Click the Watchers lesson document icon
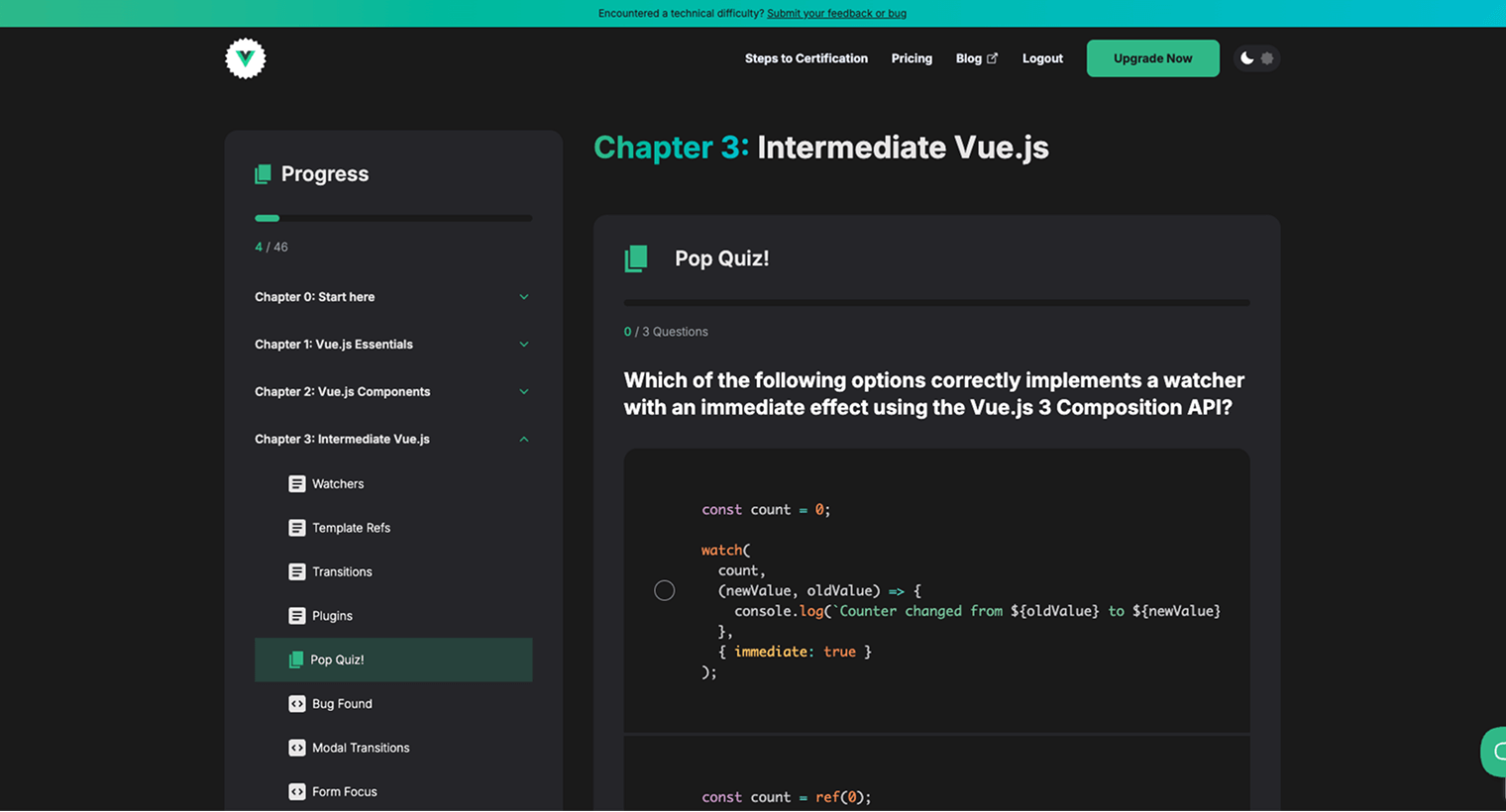This screenshot has height=812, width=1506. click(297, 484)
